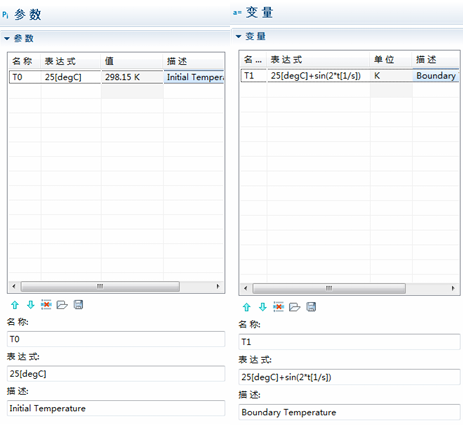Load variables from file icon

pyautogui.click(x=294, y=307)
